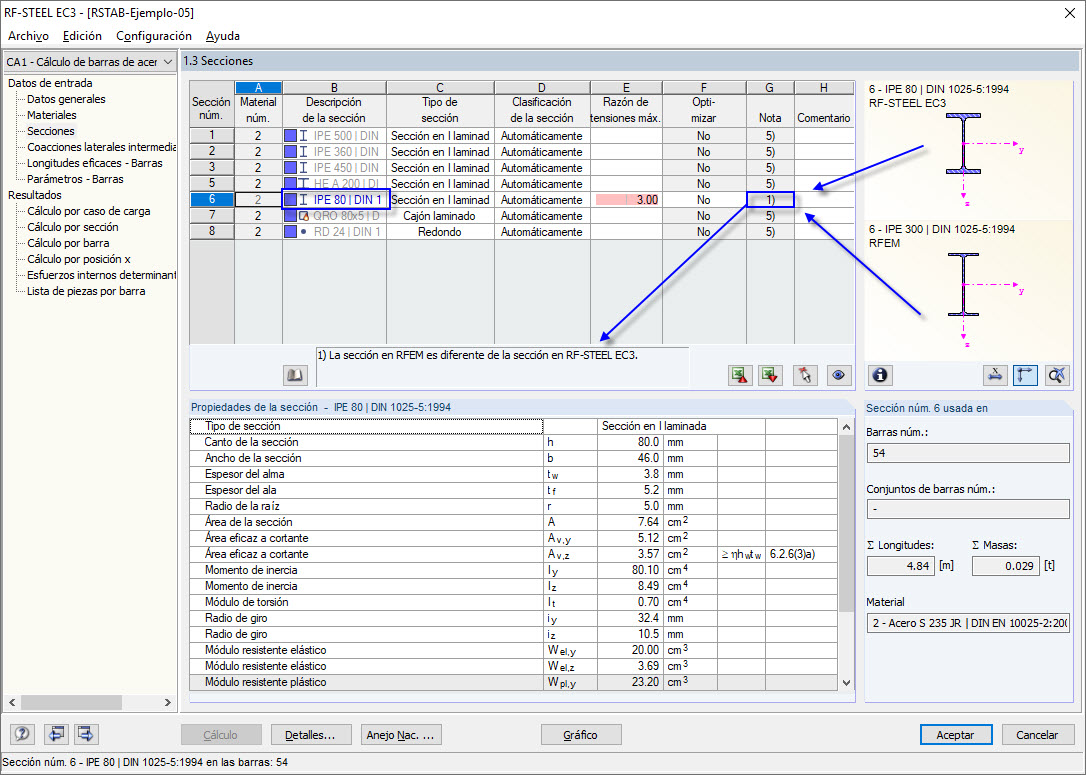The width and height of the screenshot is (1086, 775).
Task: Open the Archivo menu
Action: coord(27,36)
